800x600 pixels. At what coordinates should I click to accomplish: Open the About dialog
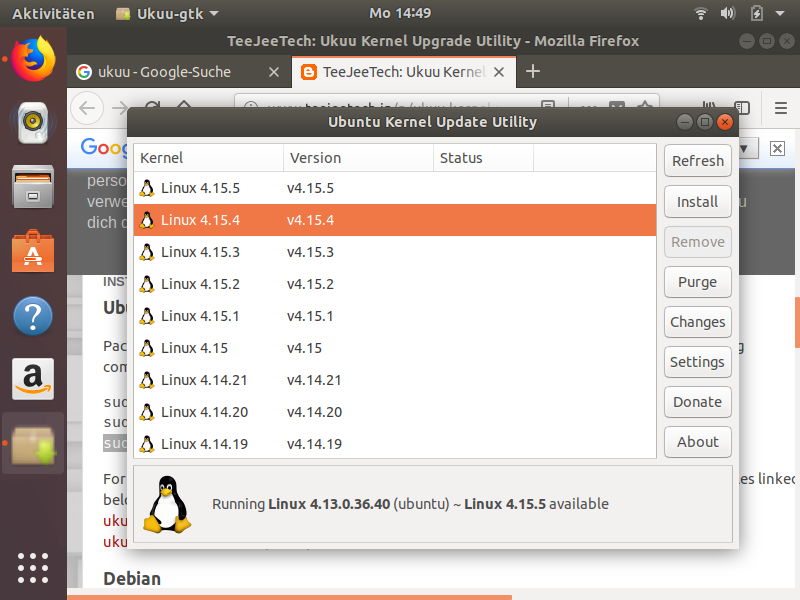point(697,442)
